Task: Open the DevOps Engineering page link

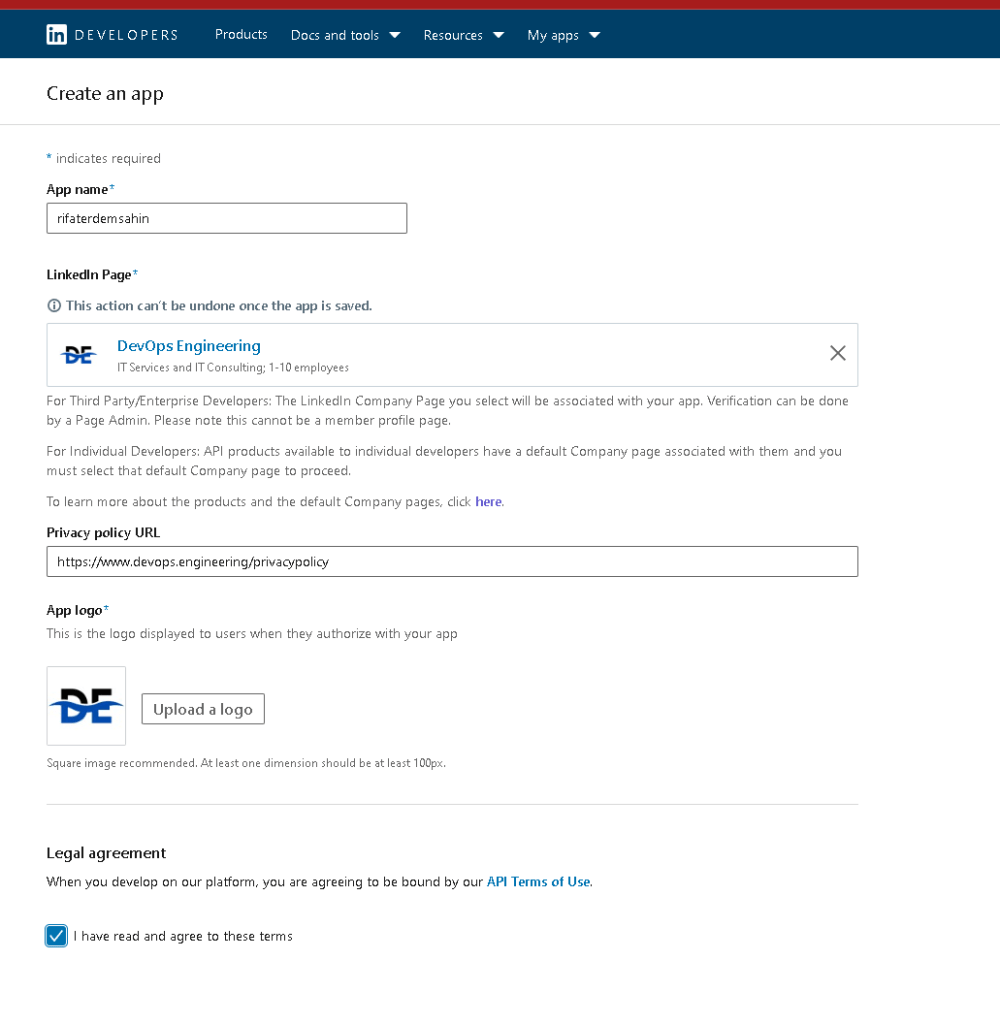Action: [x=189, y=345]
